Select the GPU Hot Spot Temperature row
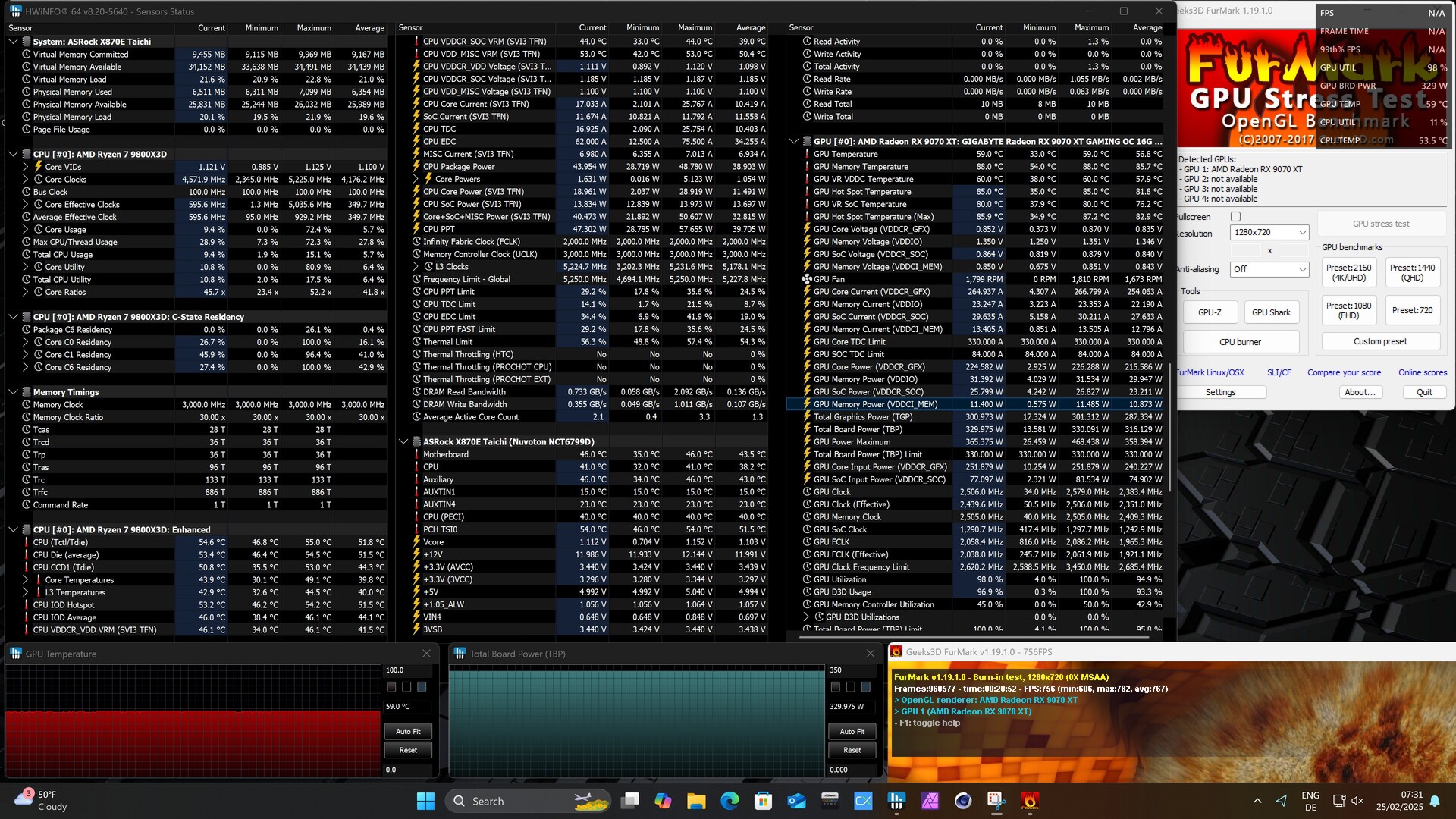 tap(975, 192)
